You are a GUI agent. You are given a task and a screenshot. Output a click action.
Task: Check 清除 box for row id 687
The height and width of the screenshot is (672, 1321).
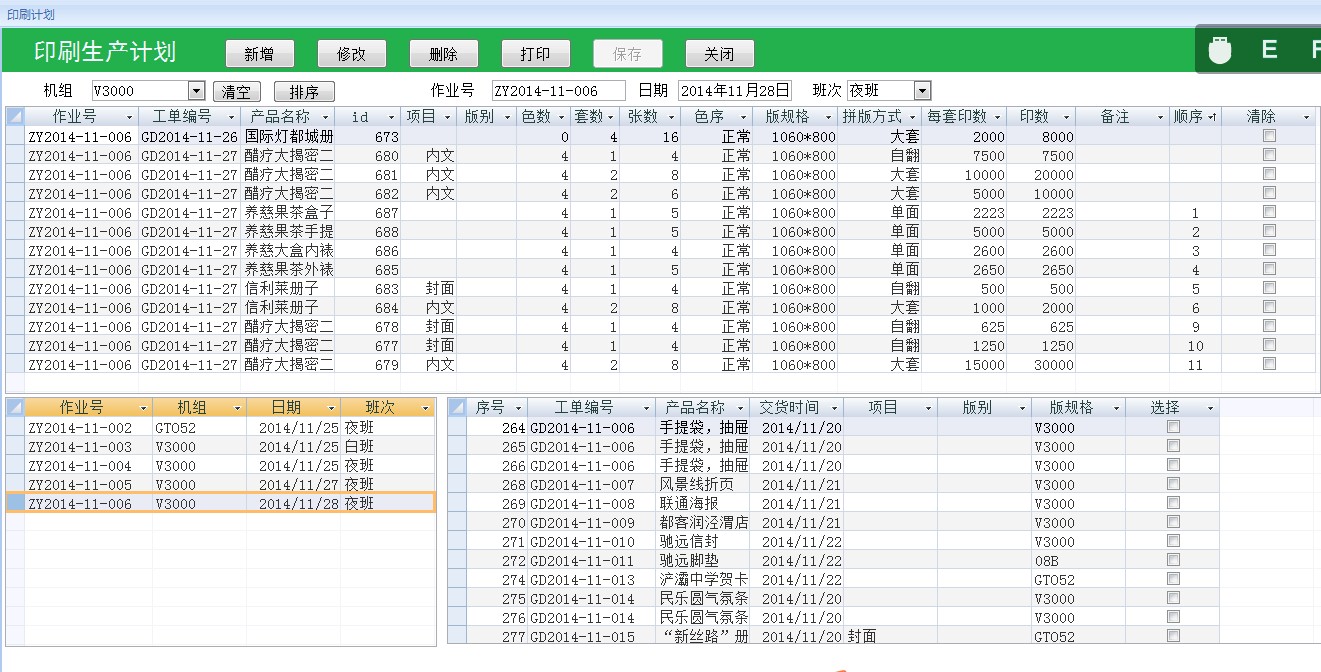[x=1269, y=212]
